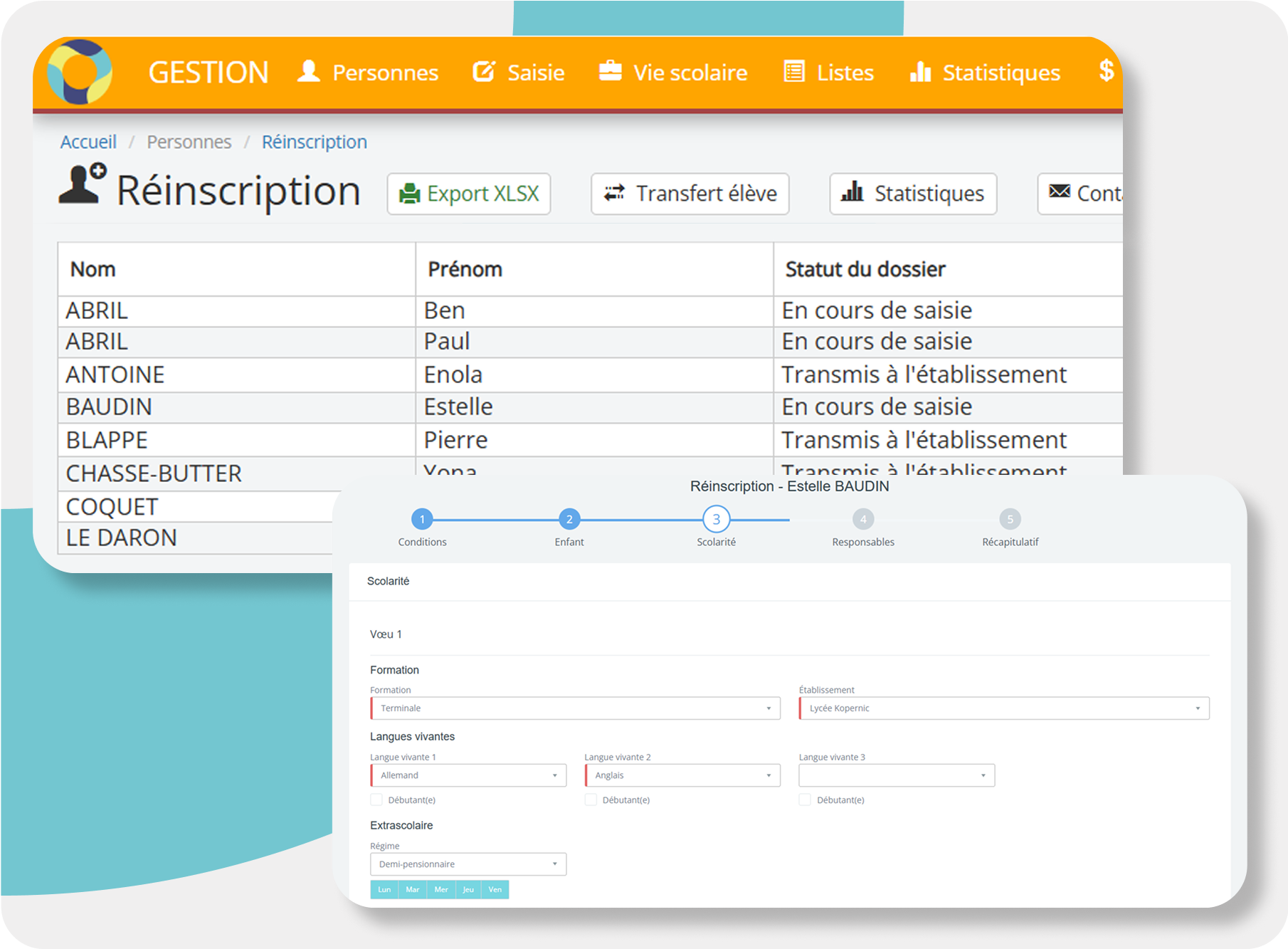Select the LE DARON row
This screenshot has height=949, width=1288.
point(196,538)
